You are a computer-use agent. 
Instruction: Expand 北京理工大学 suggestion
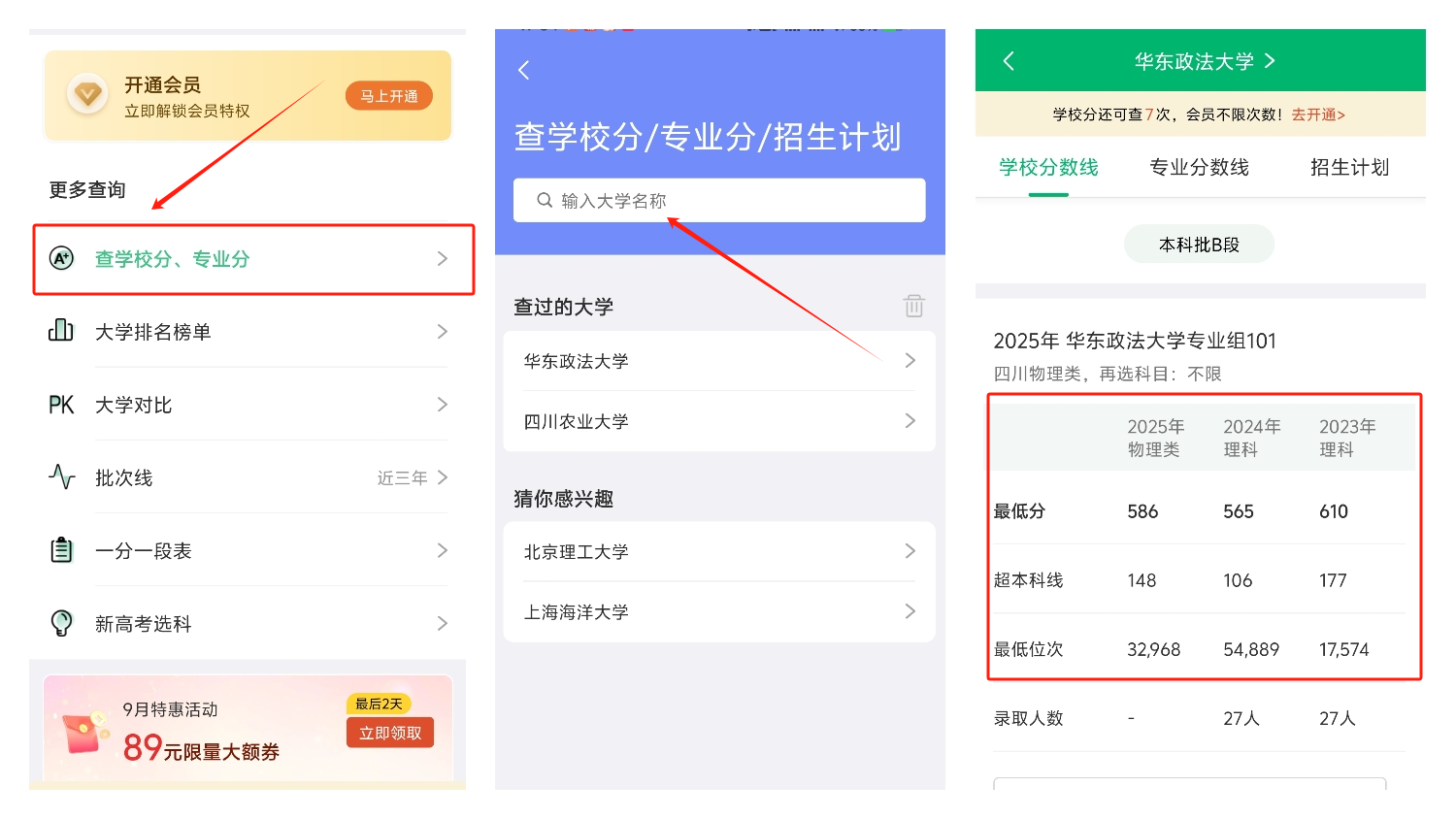click(718, 551)
